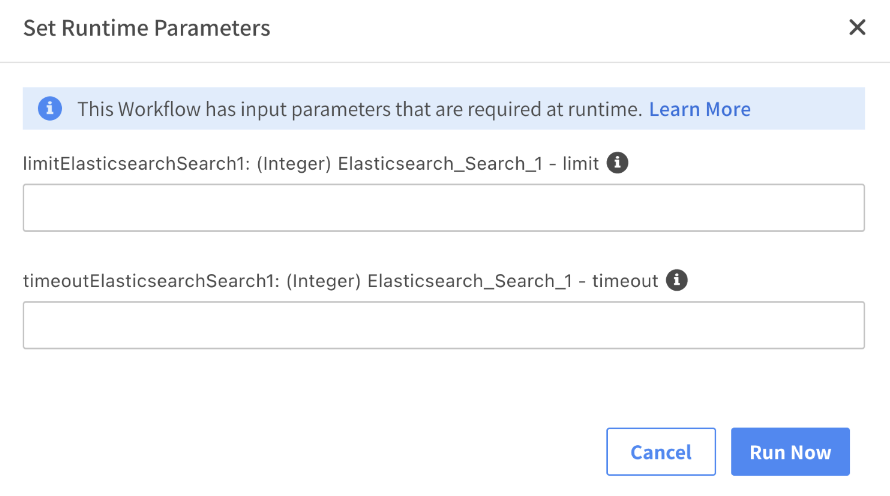Image resolution: width=890 pixels, height=496 pixels.
Task: Click the Set Runtime Parameters title
Action: (147, 28)
